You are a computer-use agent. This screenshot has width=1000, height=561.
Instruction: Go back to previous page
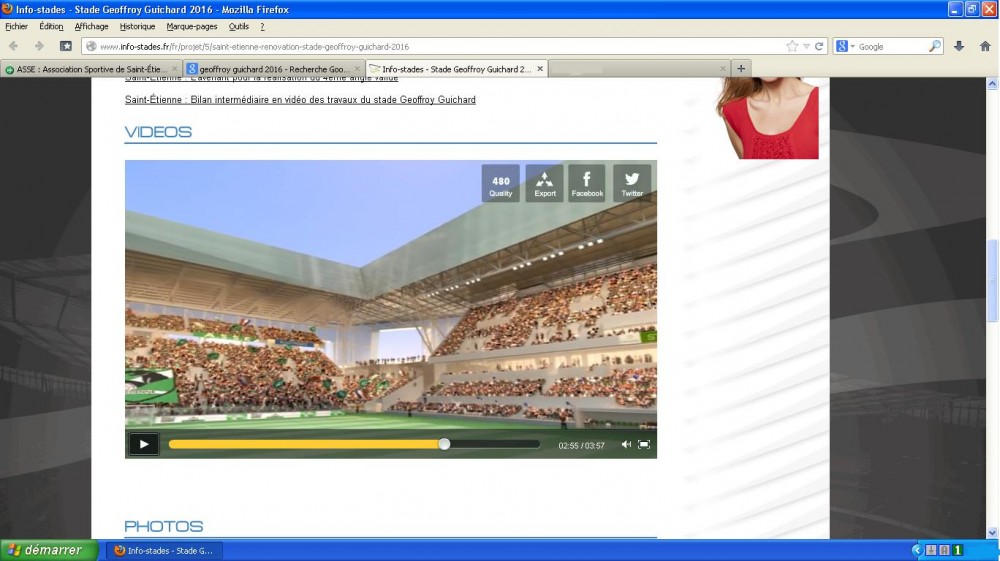click(x=13, y=46)
